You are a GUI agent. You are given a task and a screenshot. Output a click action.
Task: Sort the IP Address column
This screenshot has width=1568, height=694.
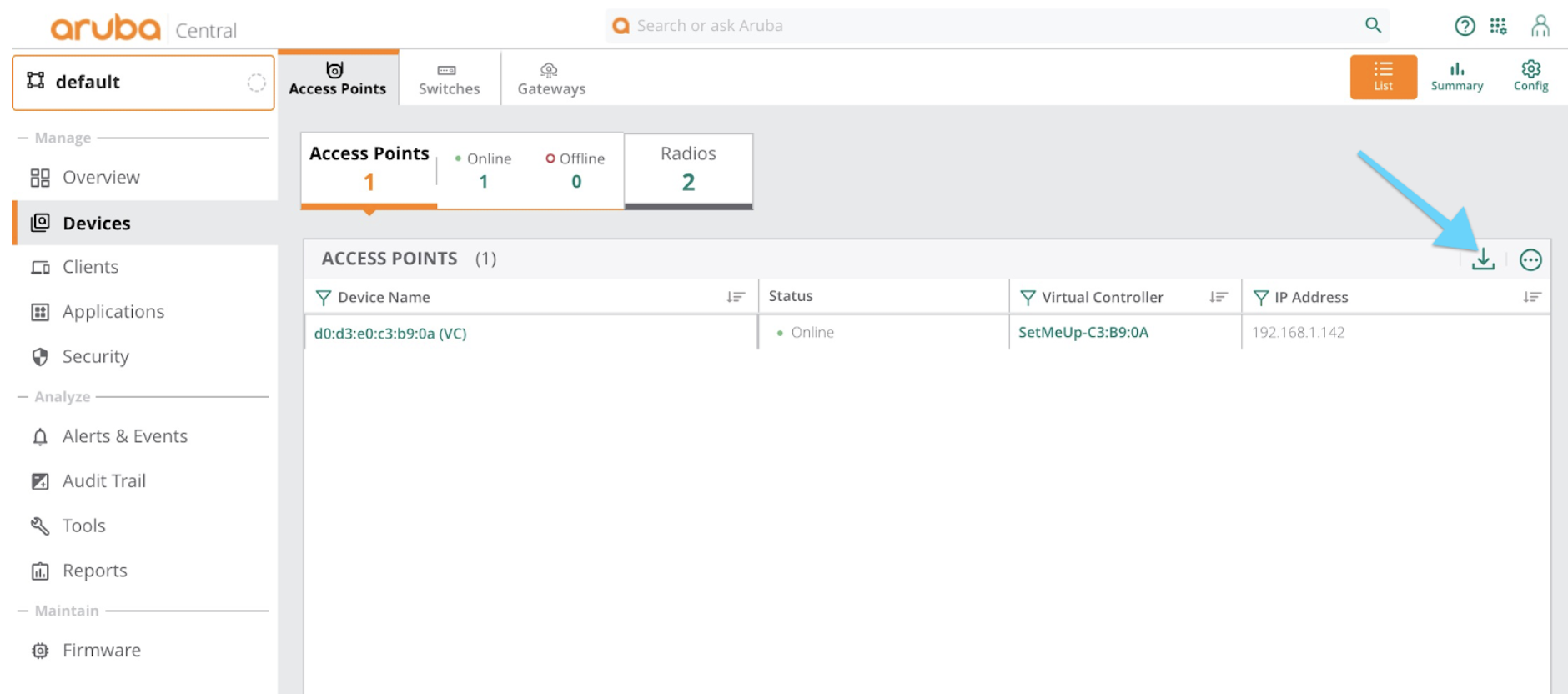(1532, 297)
